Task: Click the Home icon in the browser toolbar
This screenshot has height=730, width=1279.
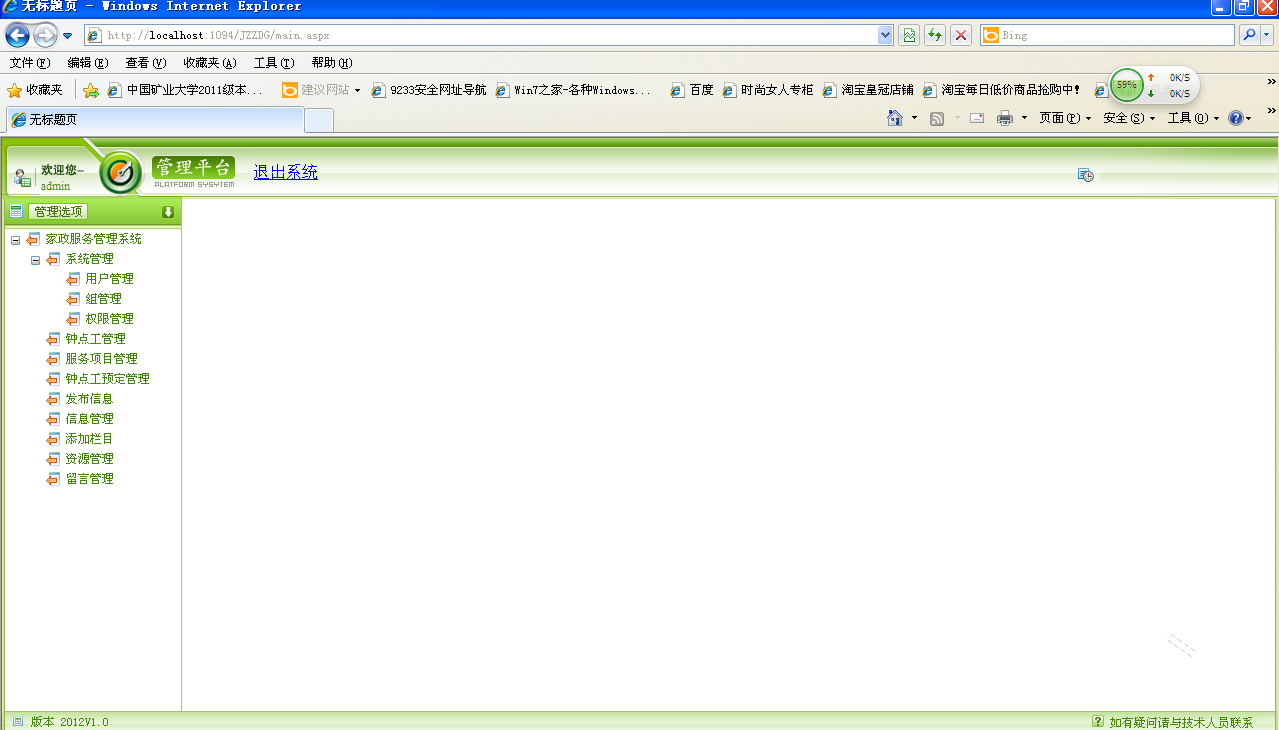Action: pos(893,117)
